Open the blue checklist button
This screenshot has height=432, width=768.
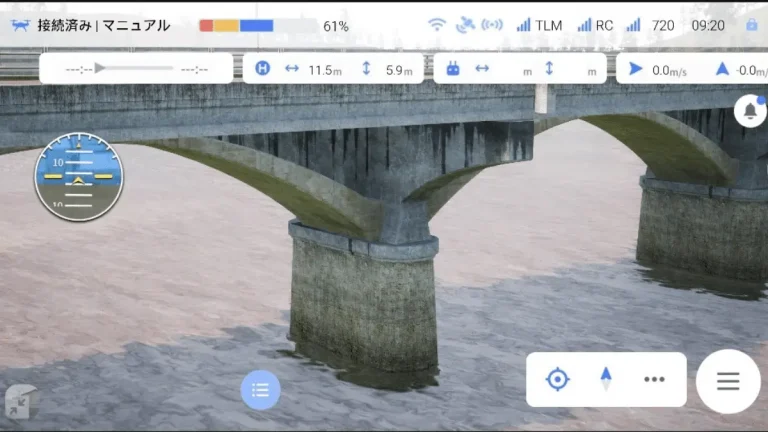[x=260, y=390]
